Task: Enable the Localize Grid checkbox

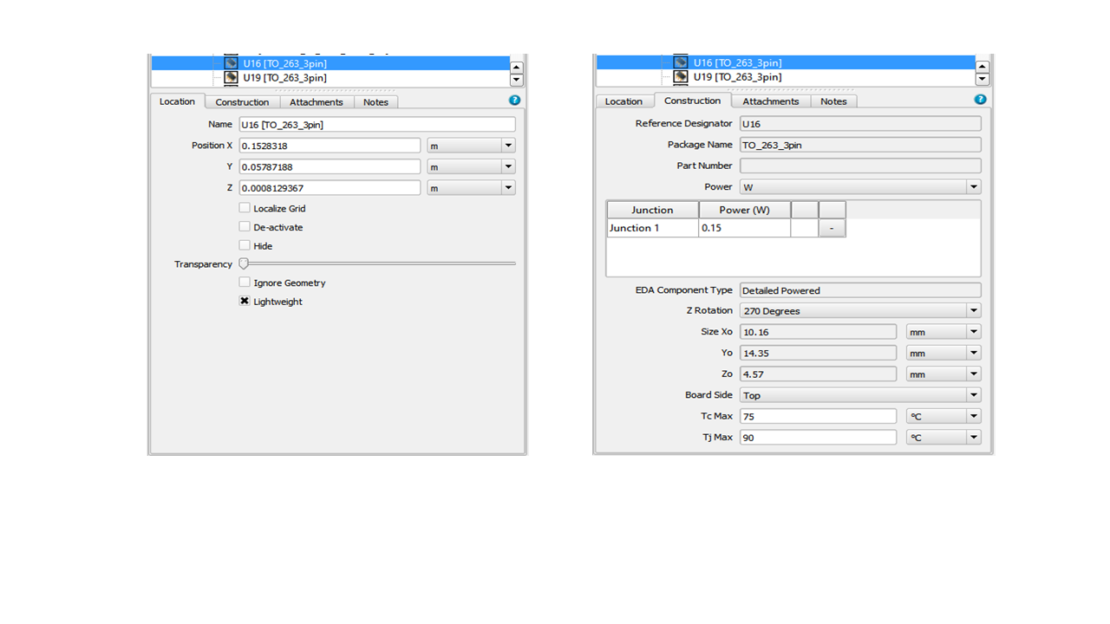Action: pyautogui.click(x=244, y=208)
